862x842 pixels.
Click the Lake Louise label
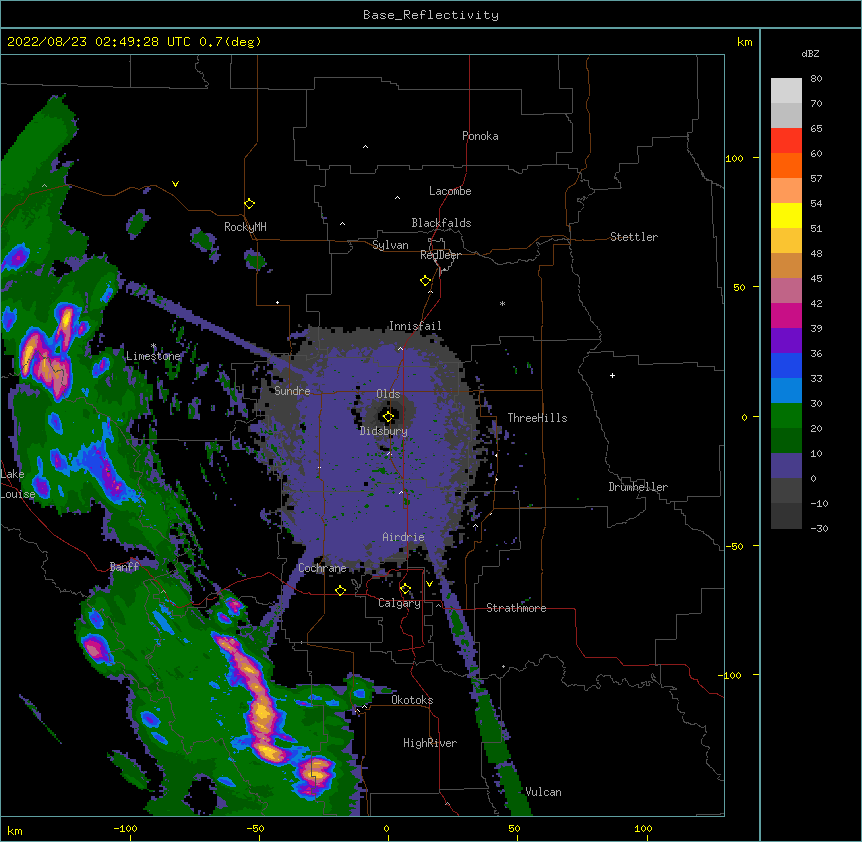[16, 484]
